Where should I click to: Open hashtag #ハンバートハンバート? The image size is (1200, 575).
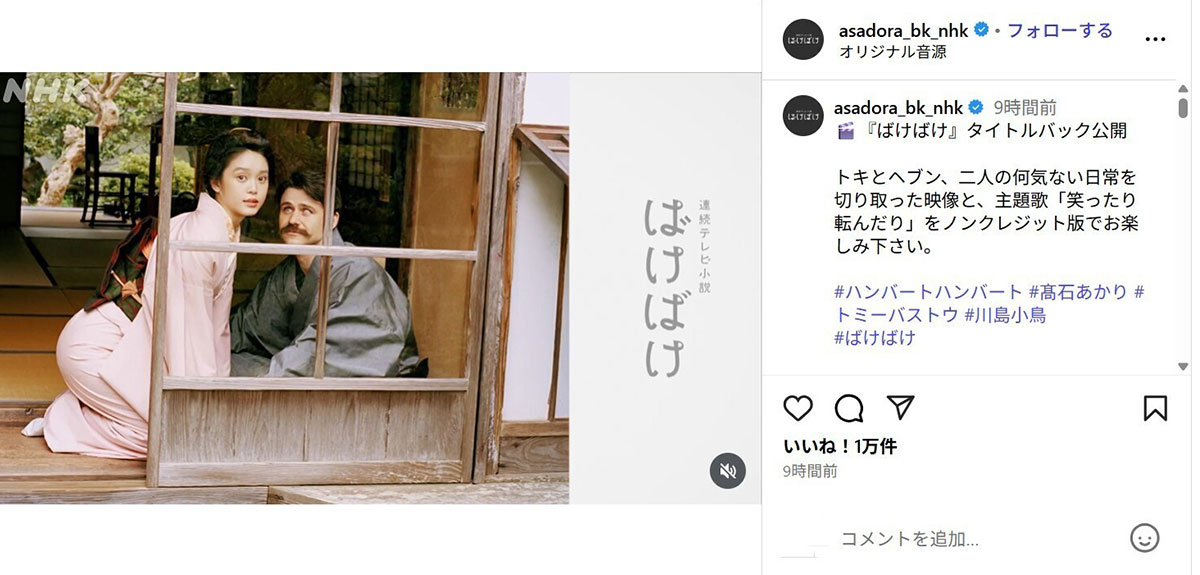point(929,292)
